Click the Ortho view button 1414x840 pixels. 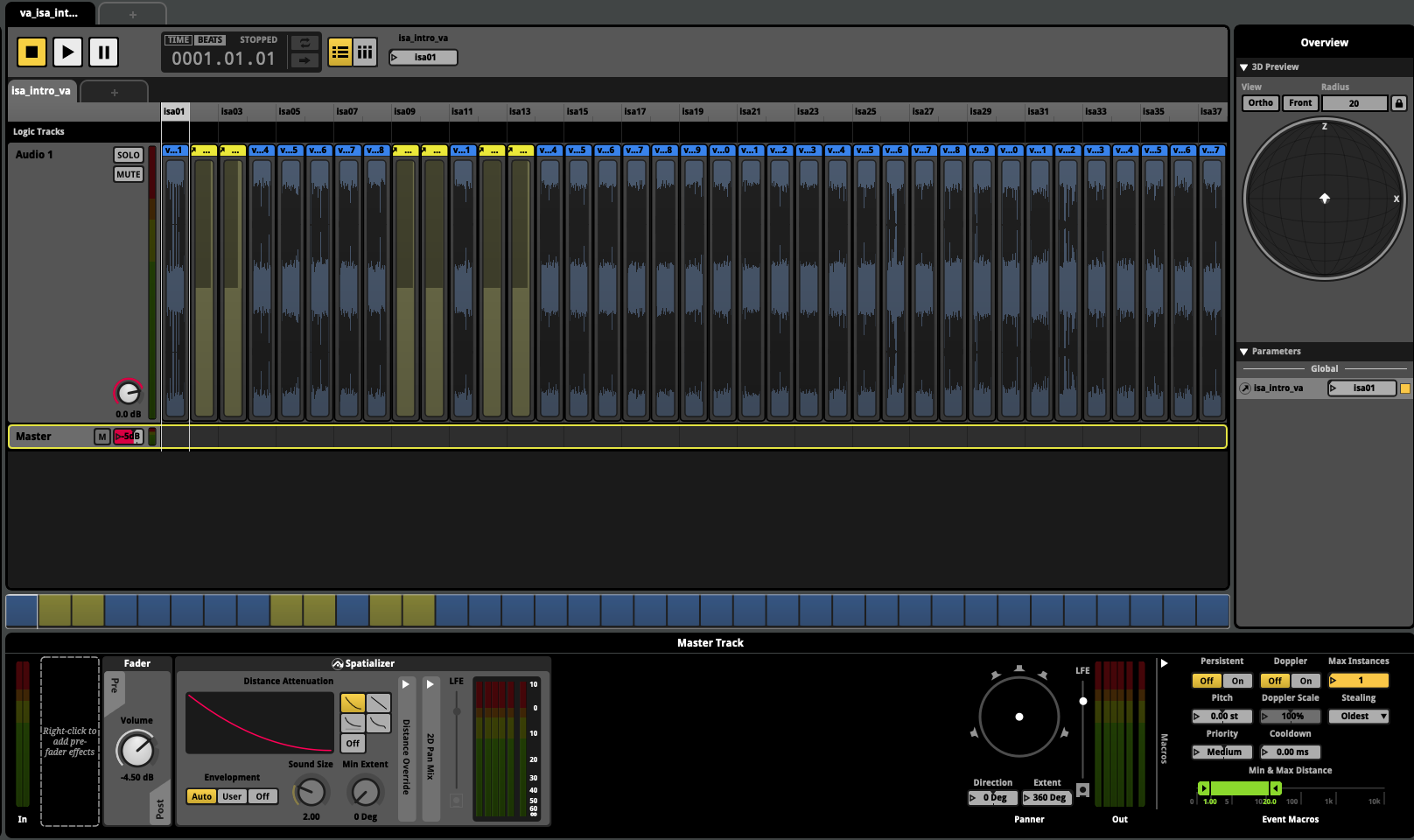click(x=1260, y=103)
